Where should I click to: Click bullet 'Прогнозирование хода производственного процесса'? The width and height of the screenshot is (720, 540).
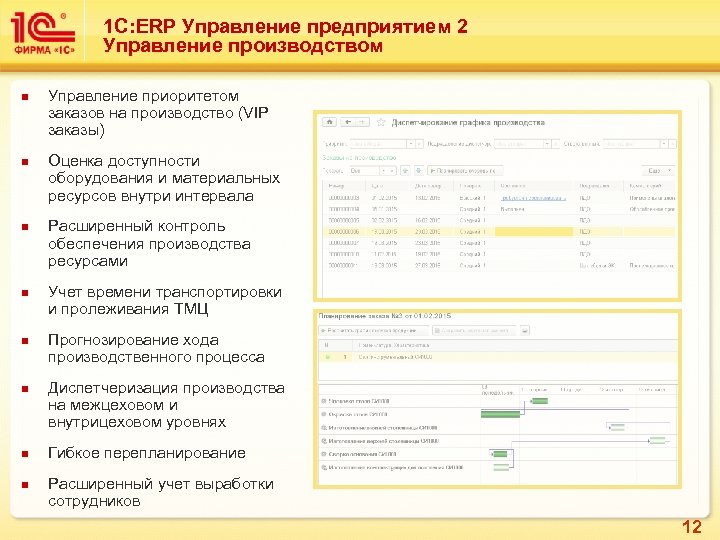point(156,349)
